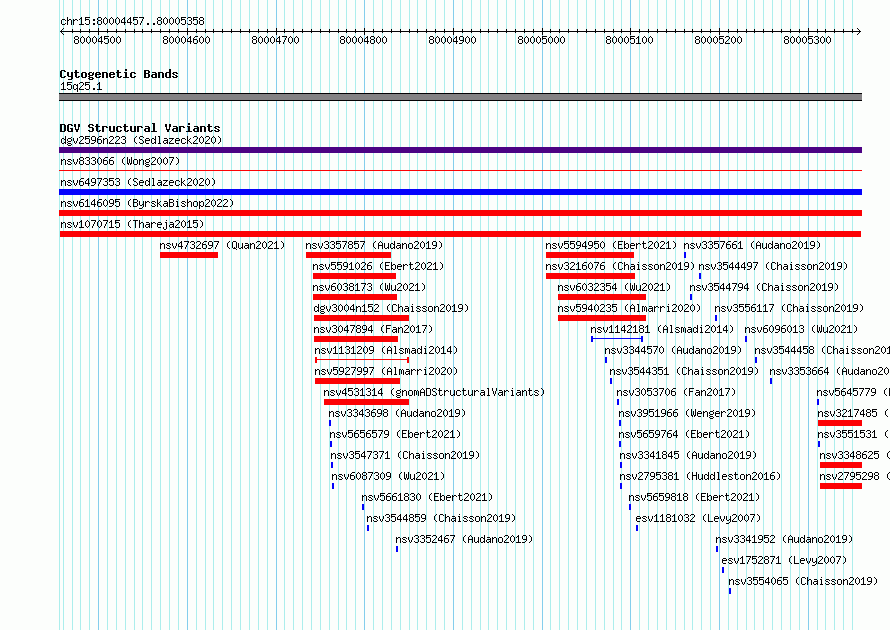Image resolution: width=890 pixels, height=630 pixels.
Task: Select nsv6096013 (Wu2021) label
Action: (x=801, y=329)
